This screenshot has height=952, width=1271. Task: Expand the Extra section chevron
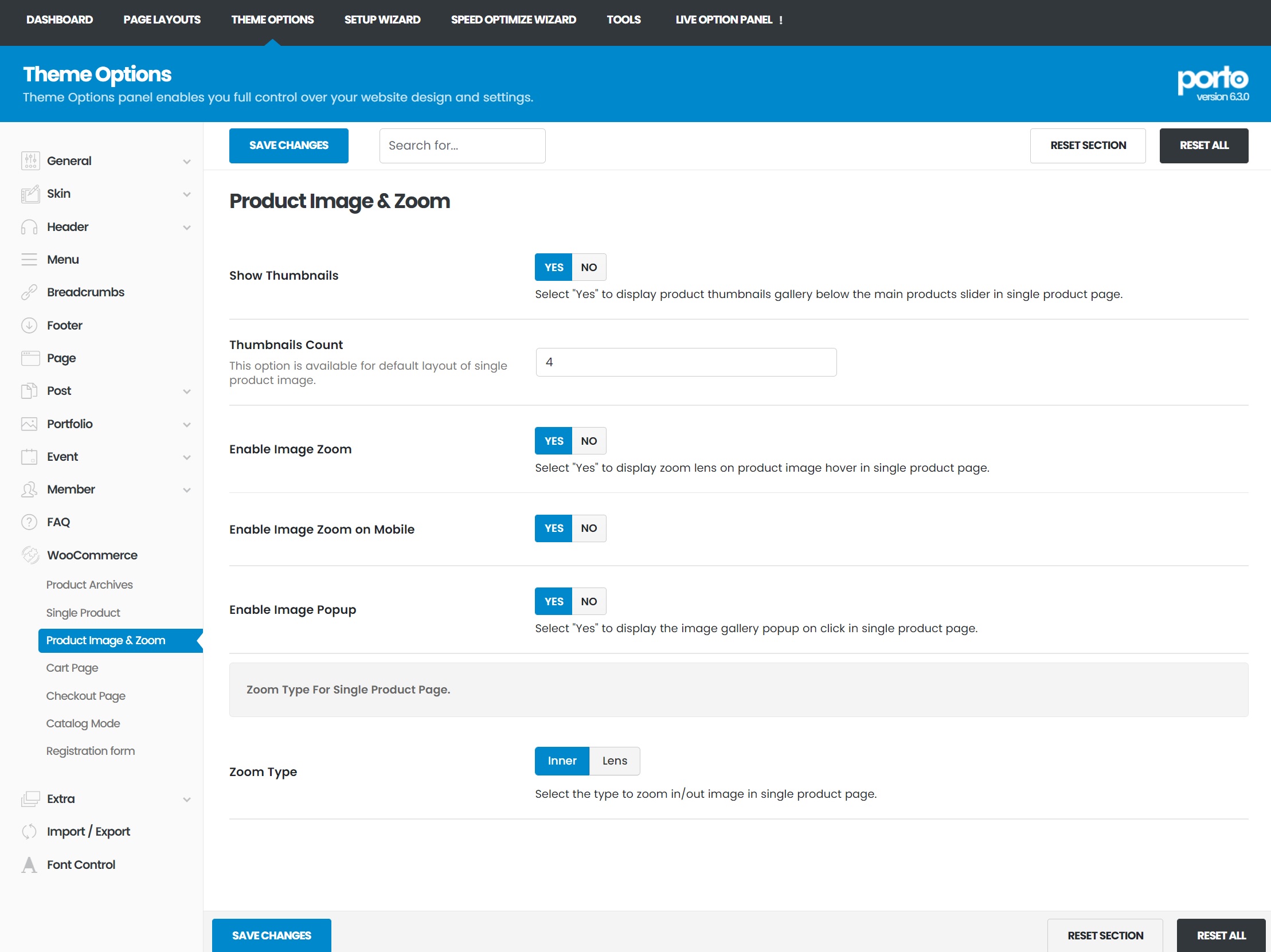click(187, 799)
